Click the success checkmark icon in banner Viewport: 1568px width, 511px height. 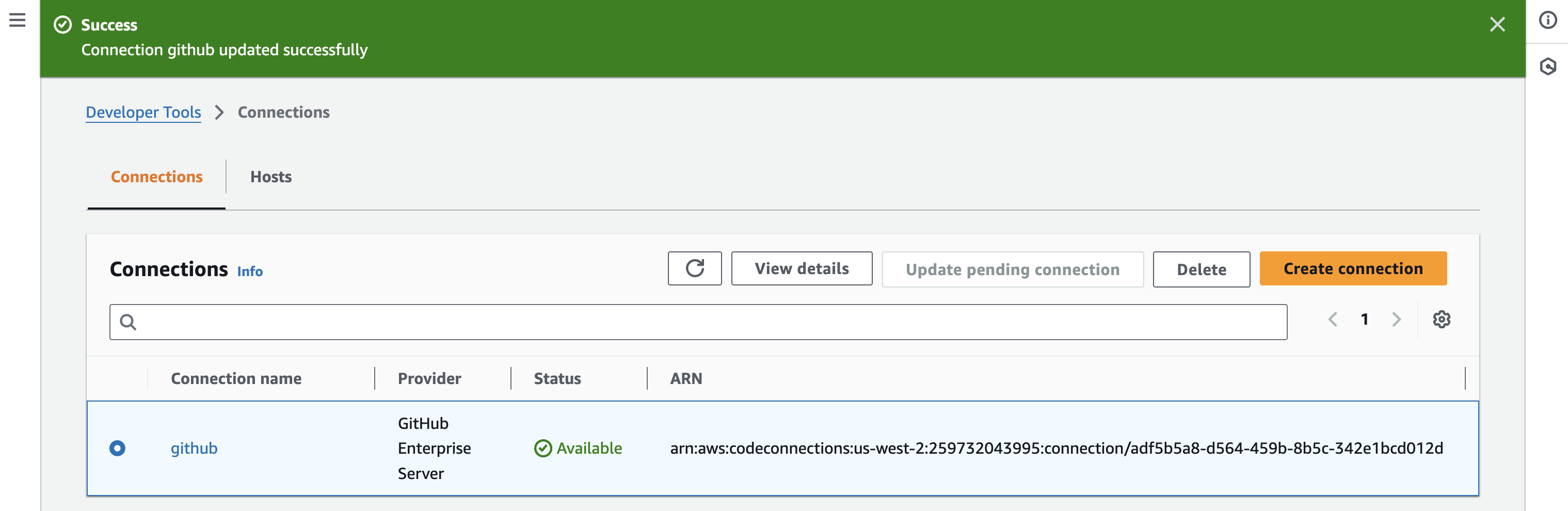coord(62,24)
